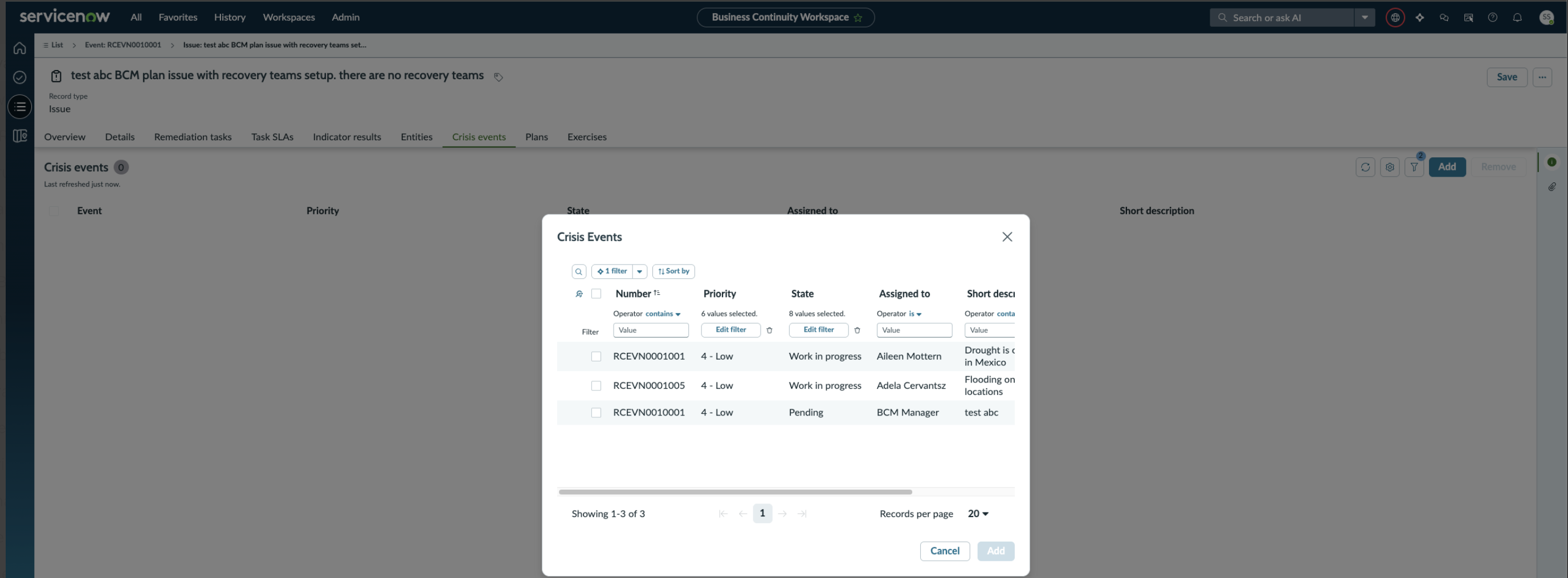Check the row RCEVN0001005 checkbox
Image resolution: width=1568 pixels, height=578 pixels.
(596, 385)
